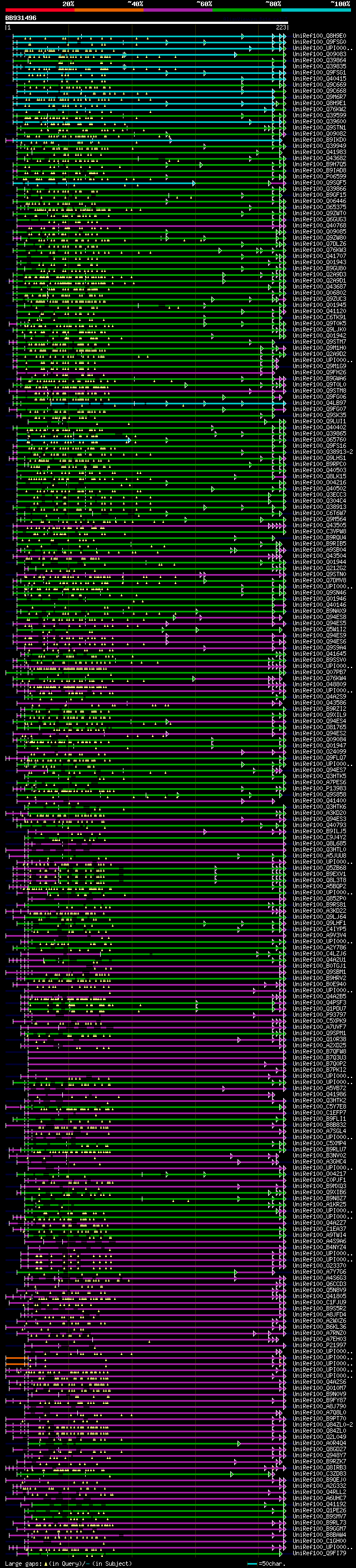Image resolution: width=356 pixels, height=1568 pixels.
Task: Click the cyan ~100% identity color bar
Action: pos(316,10)
